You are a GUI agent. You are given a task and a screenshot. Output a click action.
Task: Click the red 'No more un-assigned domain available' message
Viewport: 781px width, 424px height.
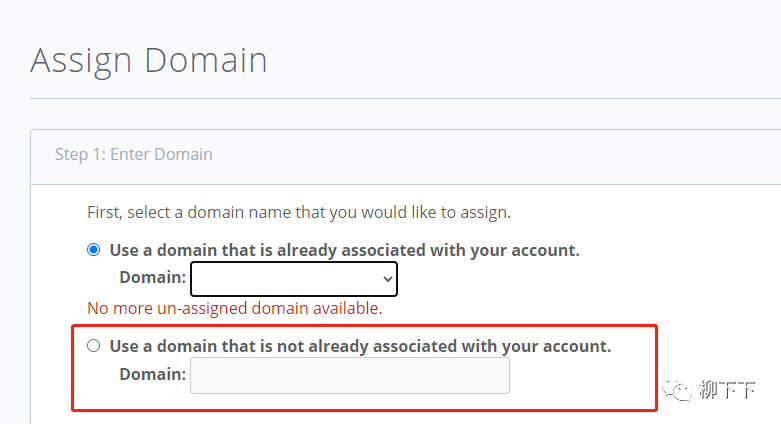(x=235, y=308)
